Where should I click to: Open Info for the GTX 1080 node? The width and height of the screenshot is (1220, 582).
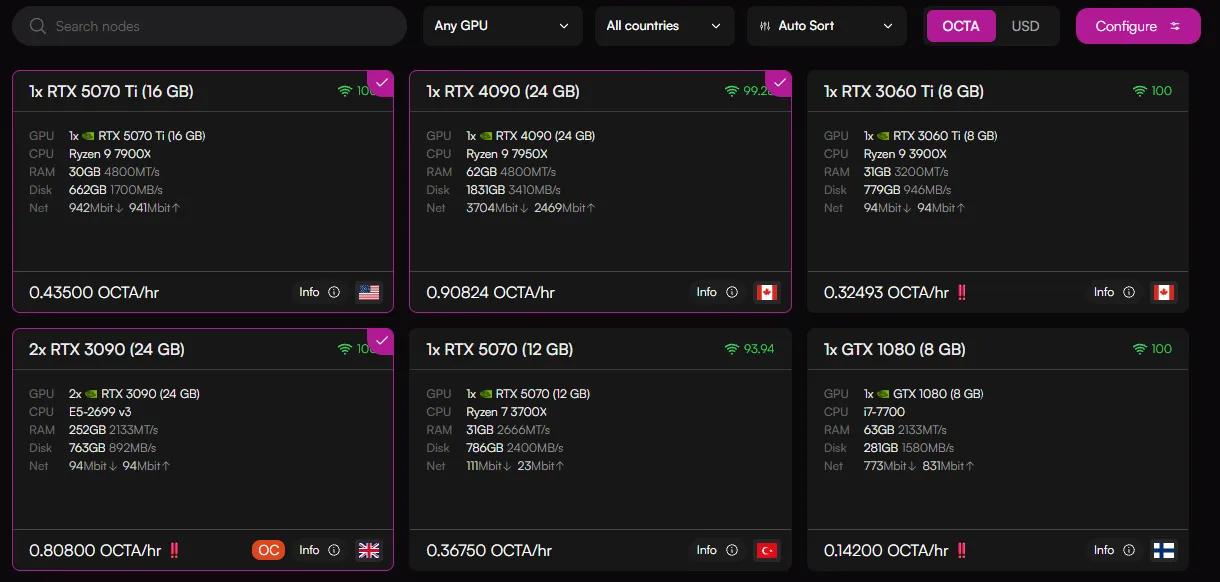point(1114,550)
